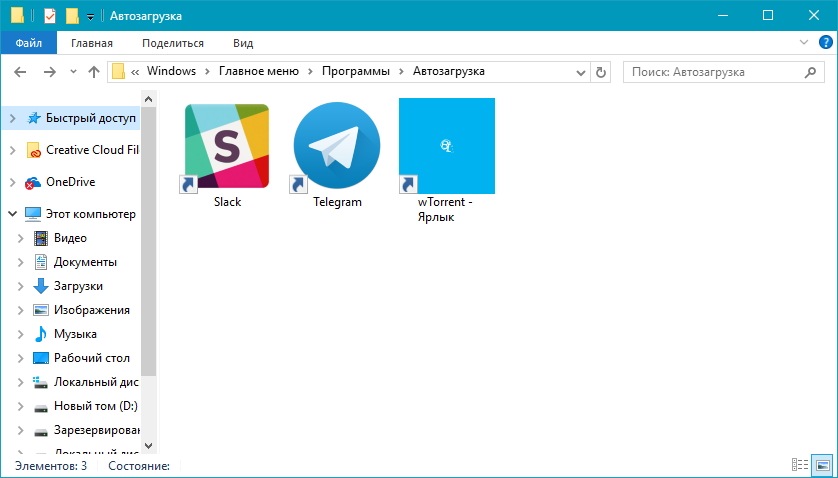This screenshot has width=838, height=478.
Task: Navigate to Windows in the breadcrumb
Action: pos(171,71)
